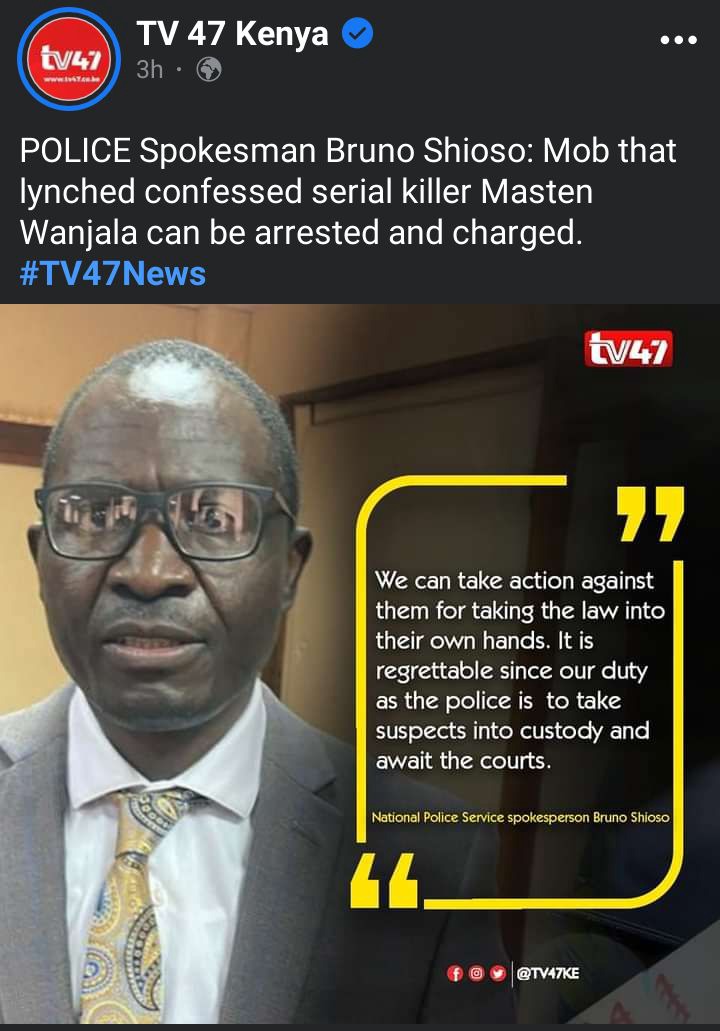720x1031 pixels.
Task: Click the Facebook icon beside @TV47KE
Action: [x=454, y=973]
